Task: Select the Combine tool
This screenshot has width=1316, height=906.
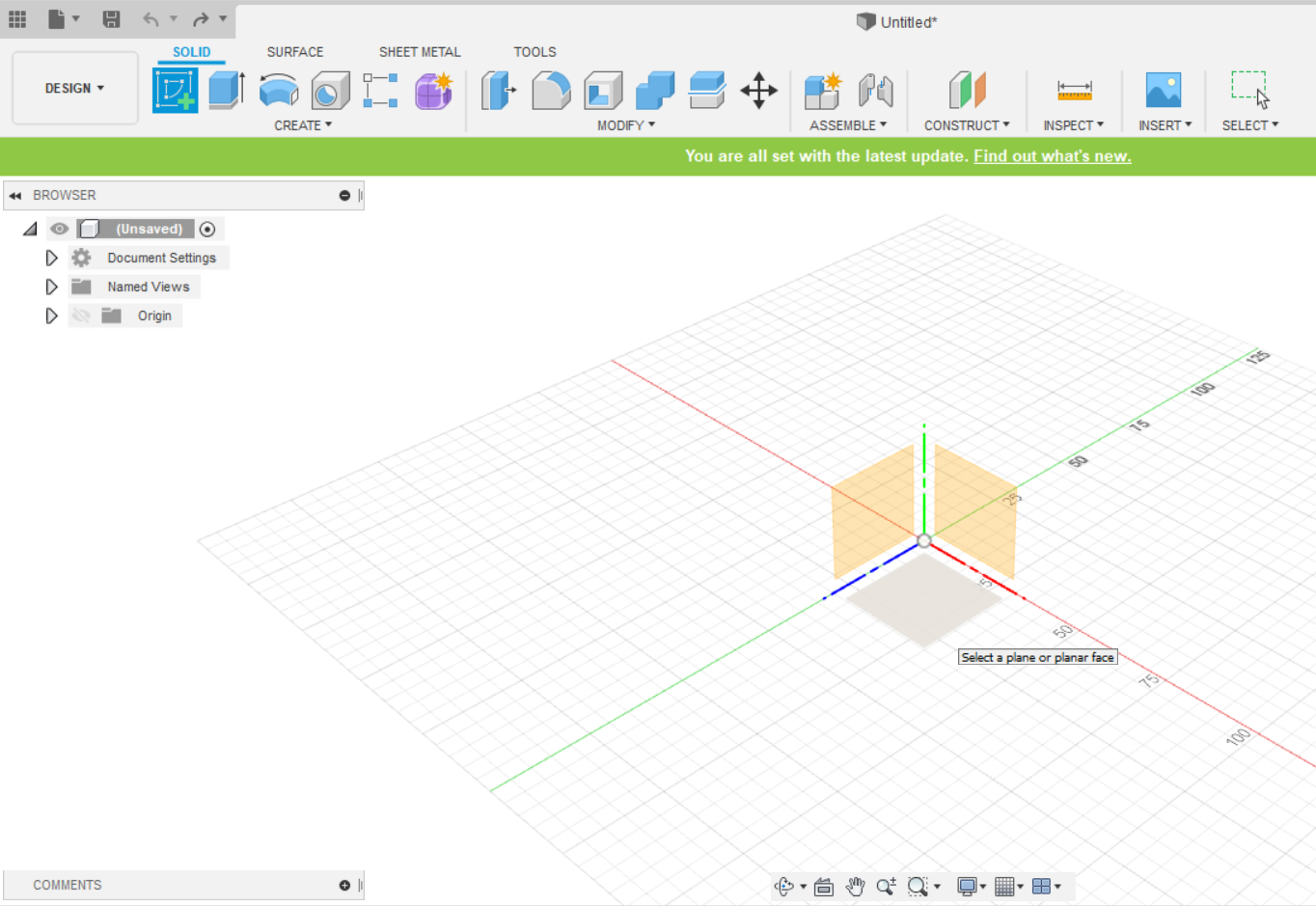Action: click(655, 91)
